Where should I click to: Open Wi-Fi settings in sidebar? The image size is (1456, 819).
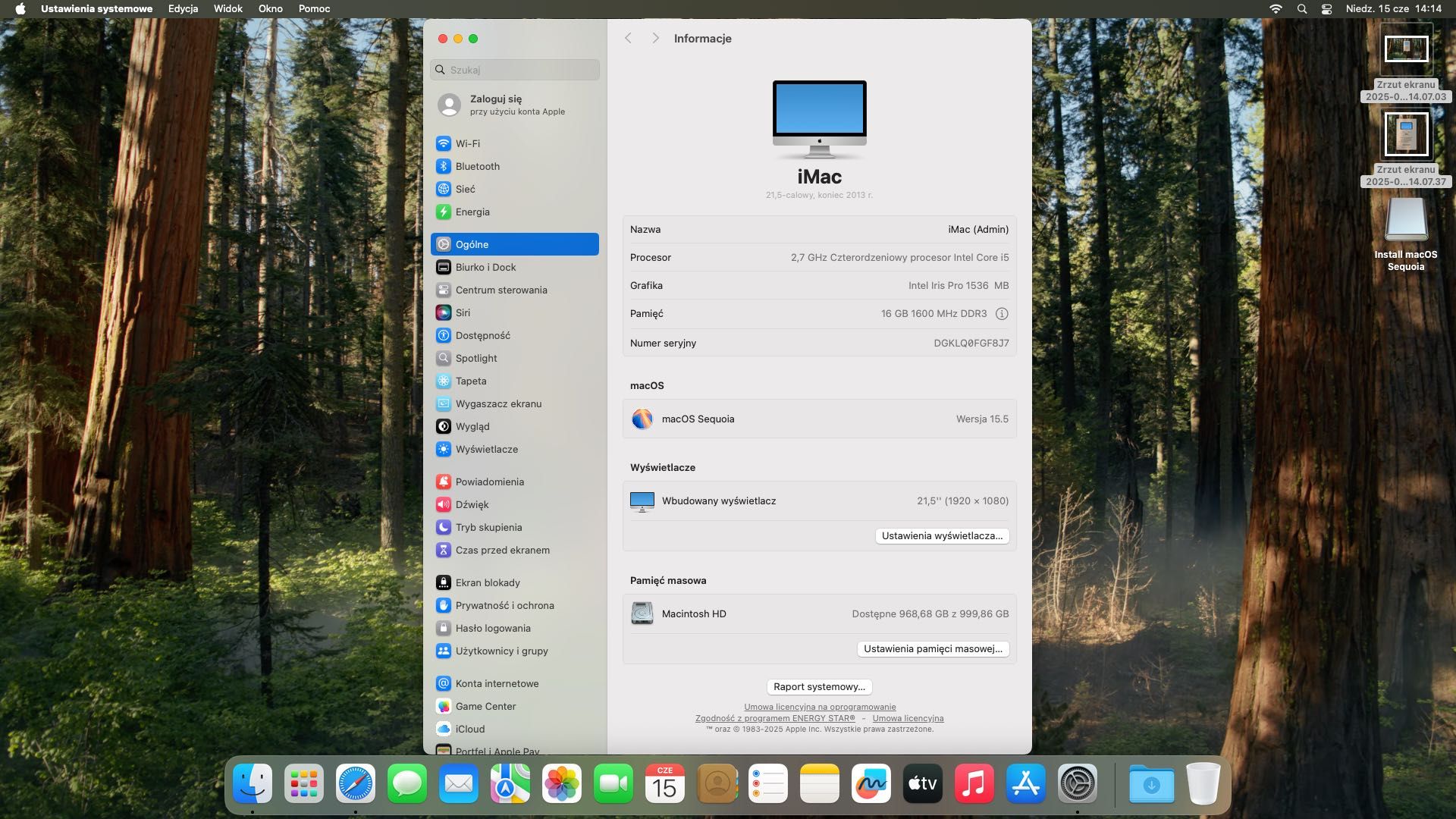(x=514, y=143)
